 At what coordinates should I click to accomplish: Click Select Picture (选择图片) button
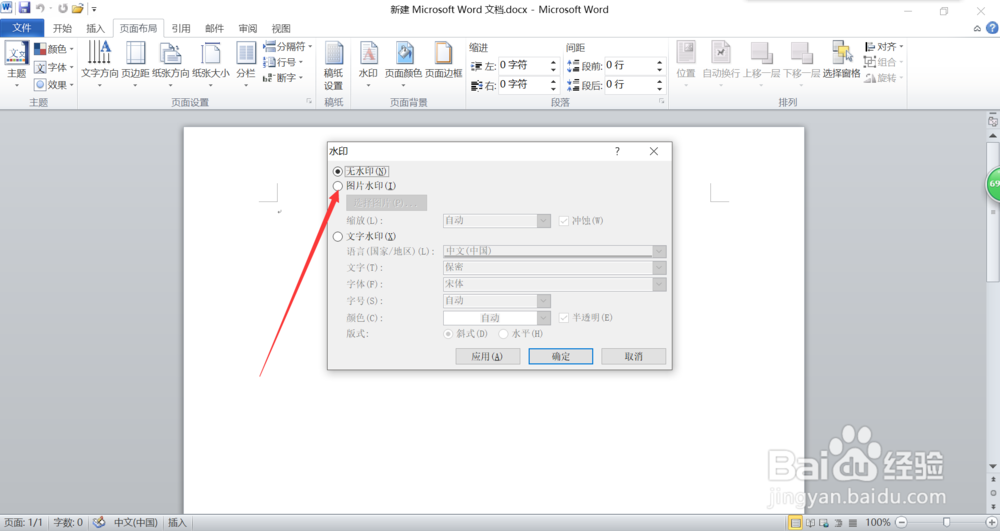click(x=386, y=203)
